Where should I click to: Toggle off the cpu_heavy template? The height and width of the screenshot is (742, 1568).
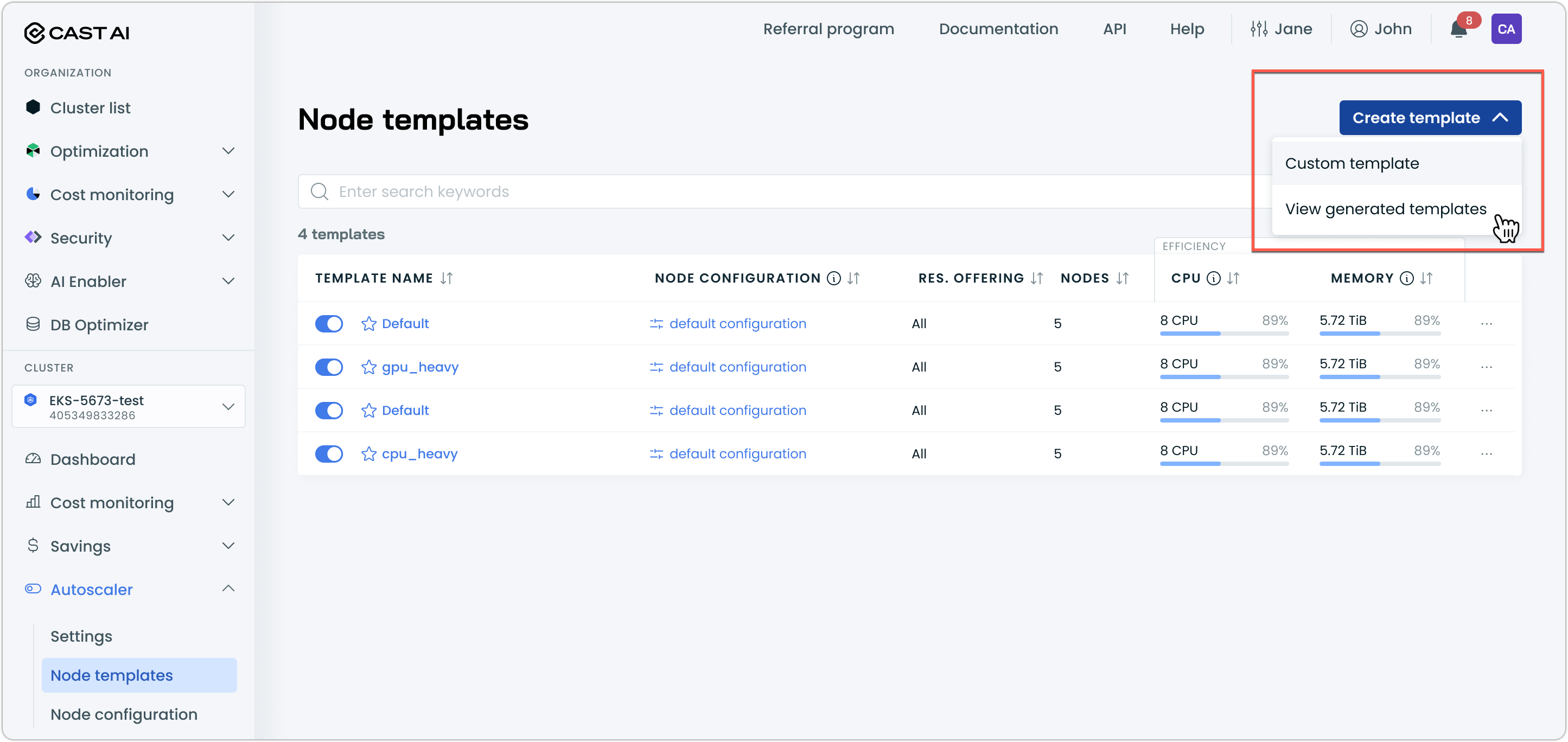tap(329, 454)
